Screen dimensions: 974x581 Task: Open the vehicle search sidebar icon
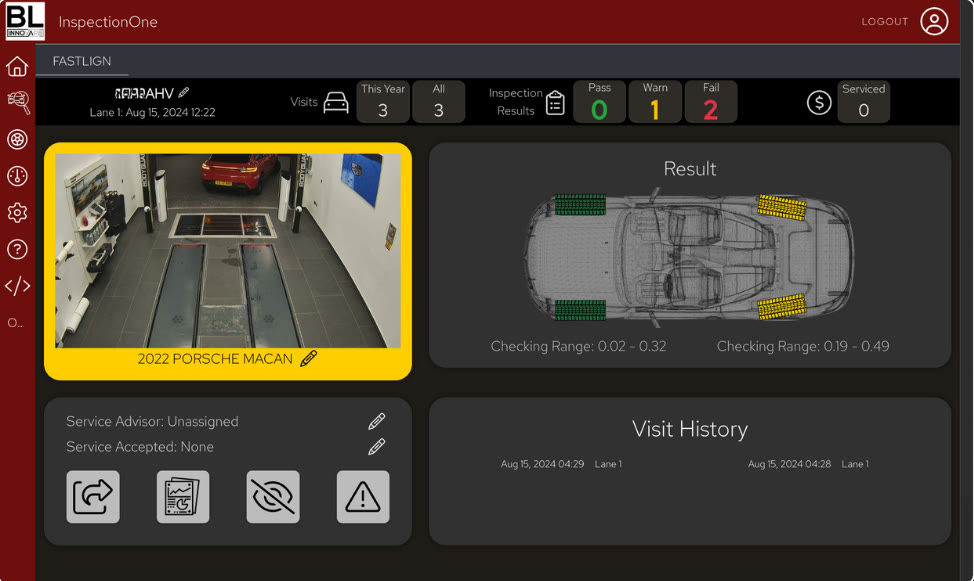(x=18, y=103)
